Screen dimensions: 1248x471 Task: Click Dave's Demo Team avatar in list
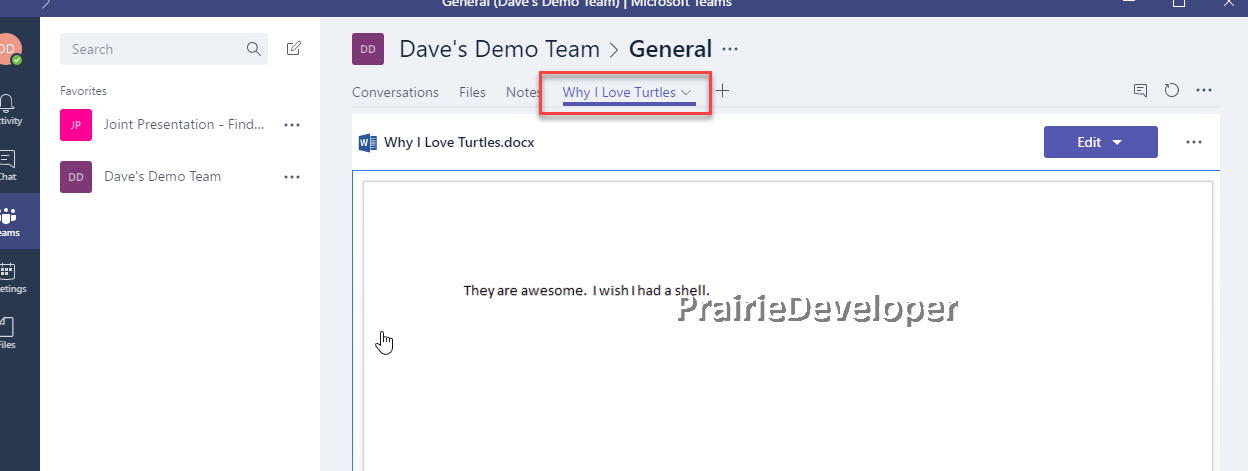76,177
